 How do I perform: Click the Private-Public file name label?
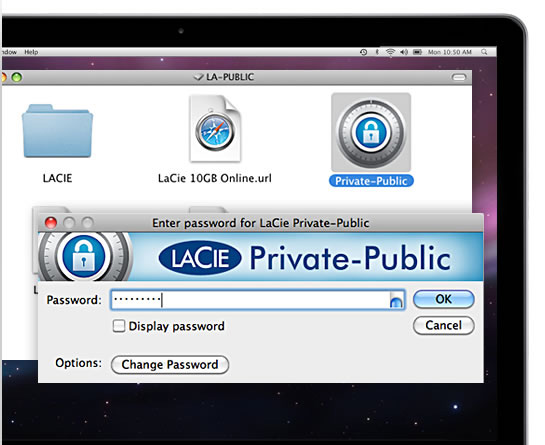pos(371,181)
